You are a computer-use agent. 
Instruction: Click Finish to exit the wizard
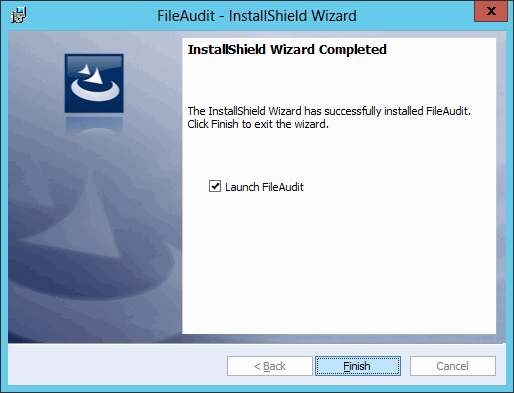358,366
